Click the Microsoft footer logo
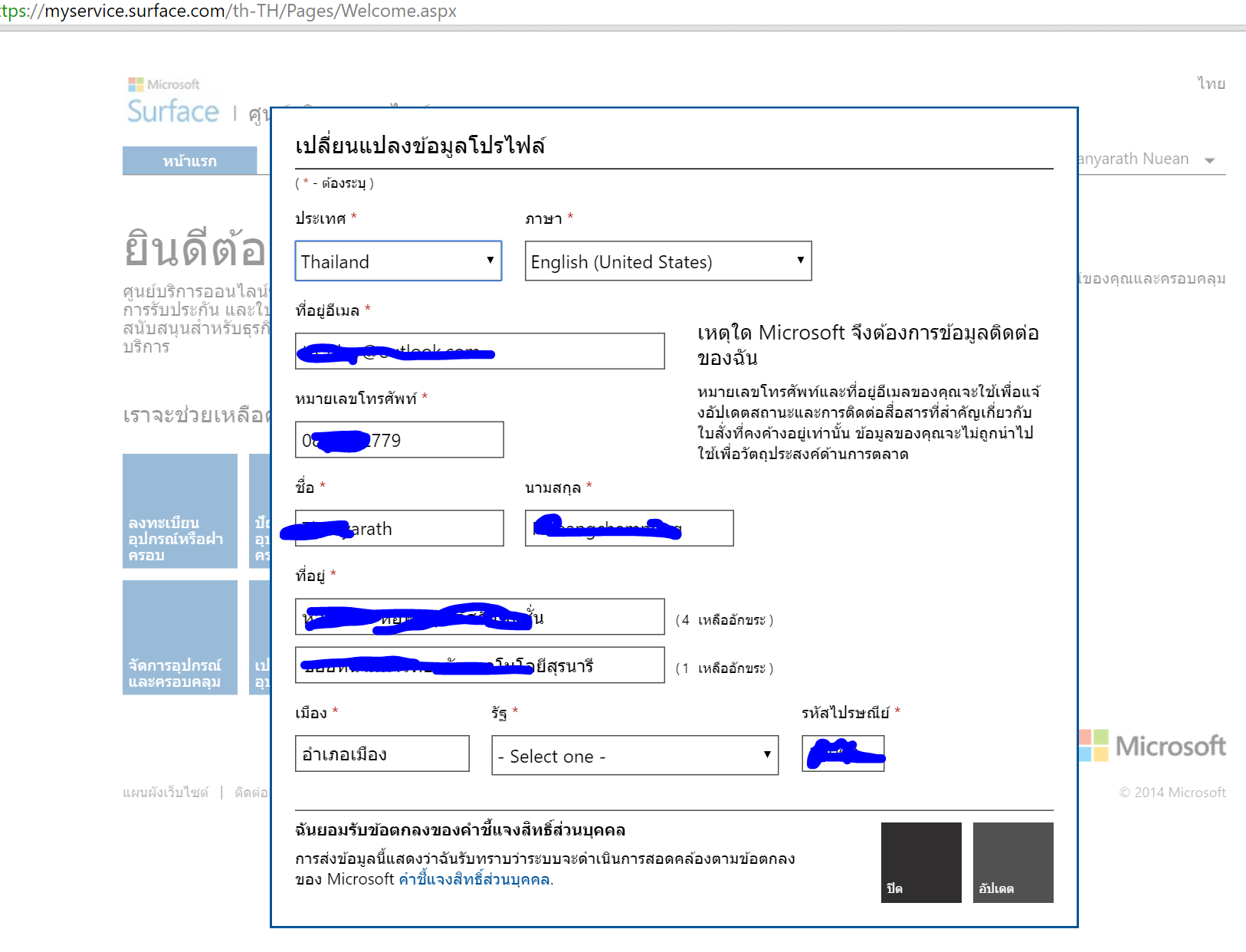This screenshot has width=1246, height=952. pyautogui.click(x=1153, y=745)
